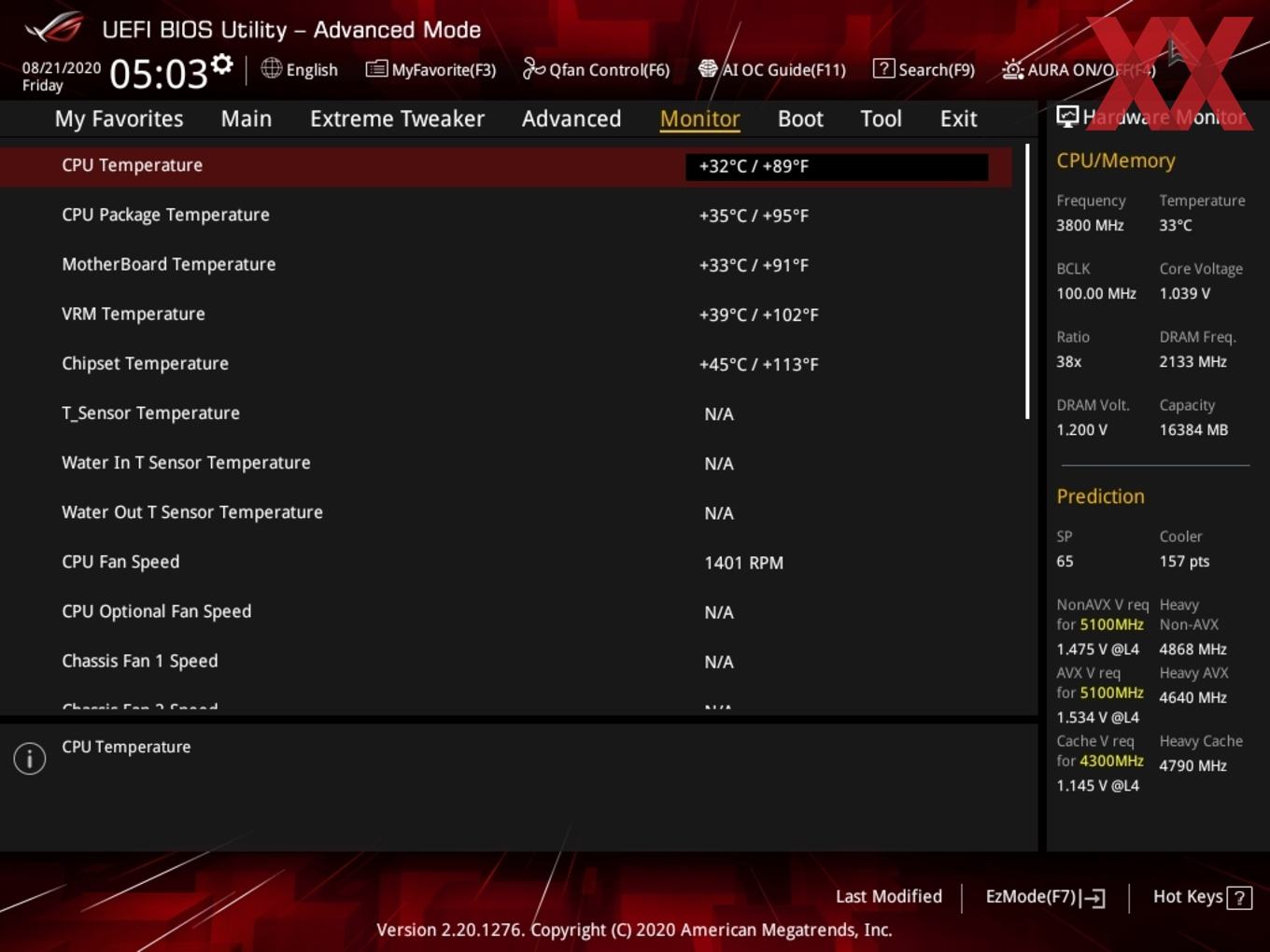
Task: Click the 3800 MHz frequency value
Action: 1090,225
